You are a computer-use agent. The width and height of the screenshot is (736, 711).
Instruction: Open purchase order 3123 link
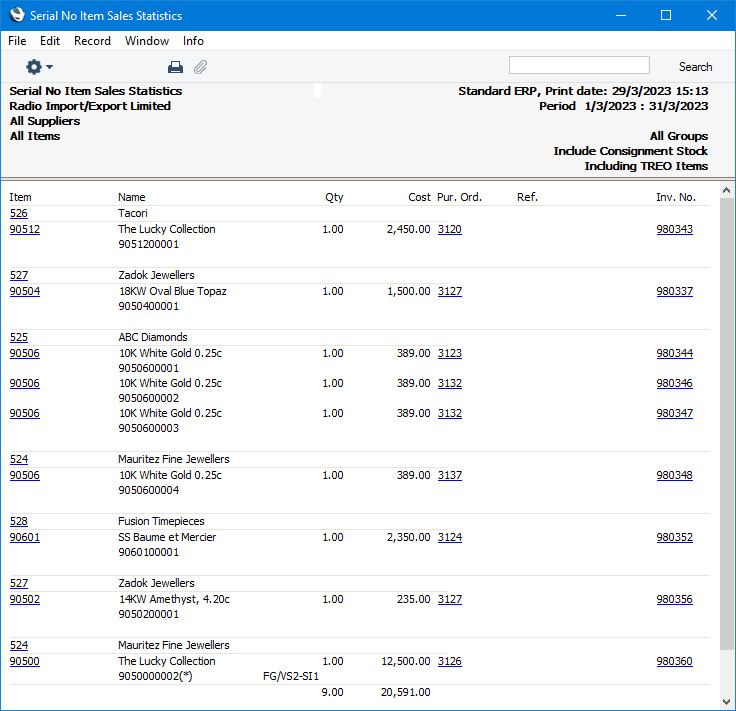[450, 353]
